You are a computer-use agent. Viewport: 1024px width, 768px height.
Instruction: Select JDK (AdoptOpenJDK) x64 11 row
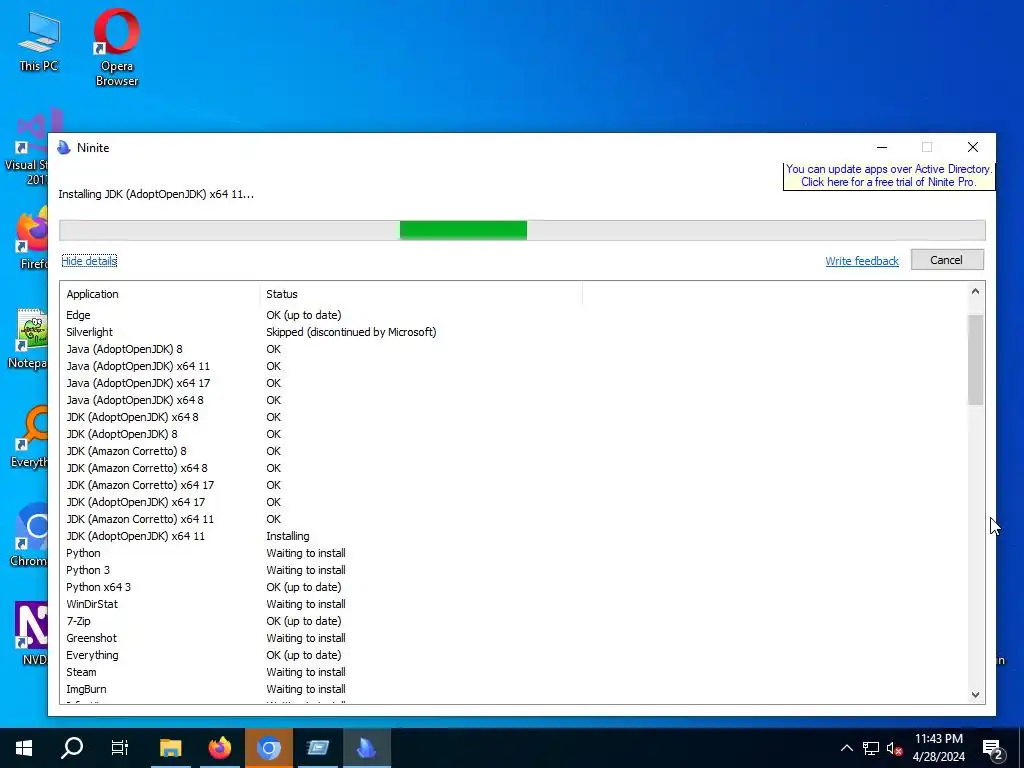513,536
